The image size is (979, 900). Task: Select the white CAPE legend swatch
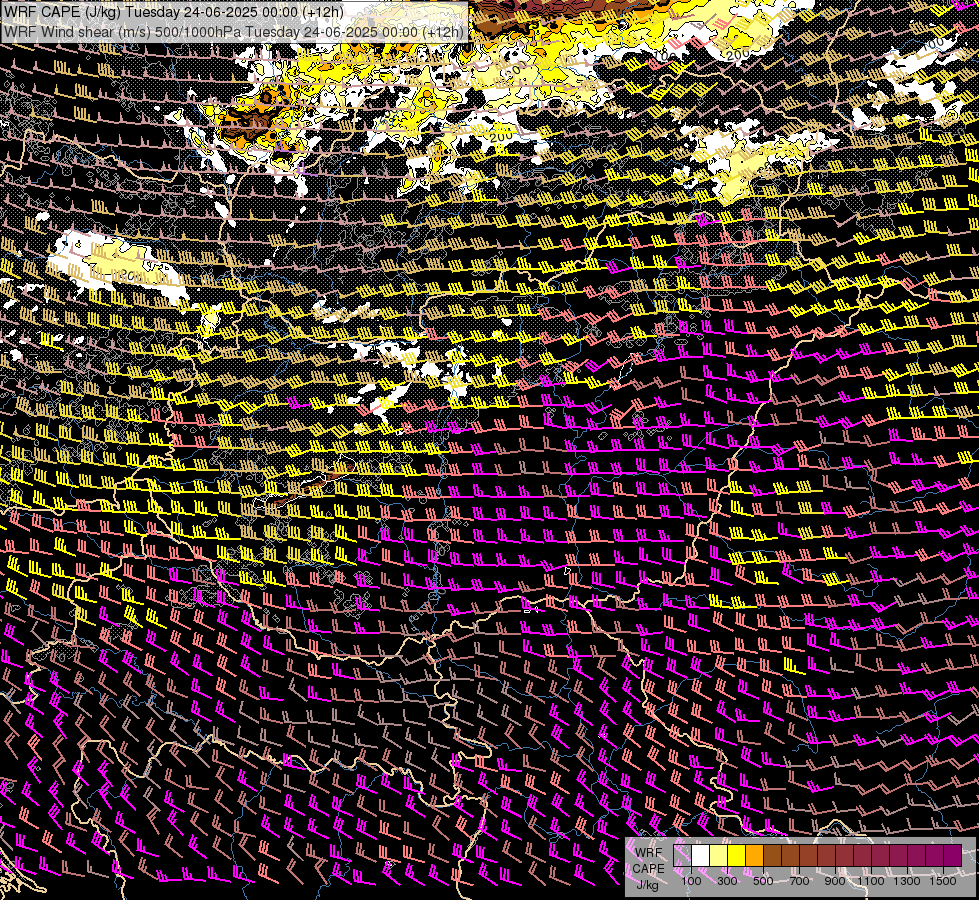pyautogui.click(x=701, y=855)
